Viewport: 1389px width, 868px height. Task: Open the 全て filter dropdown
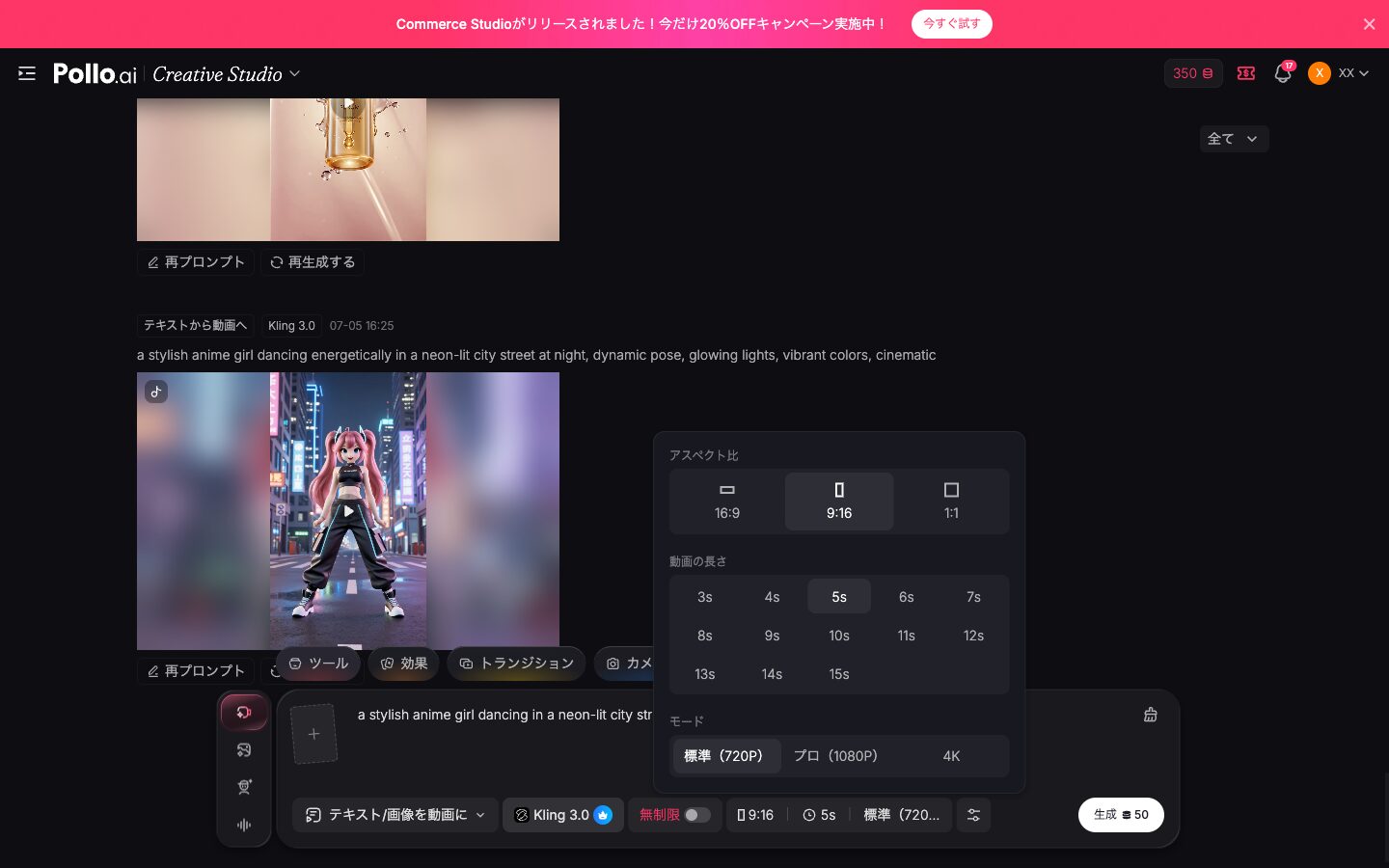point(1234,139)
